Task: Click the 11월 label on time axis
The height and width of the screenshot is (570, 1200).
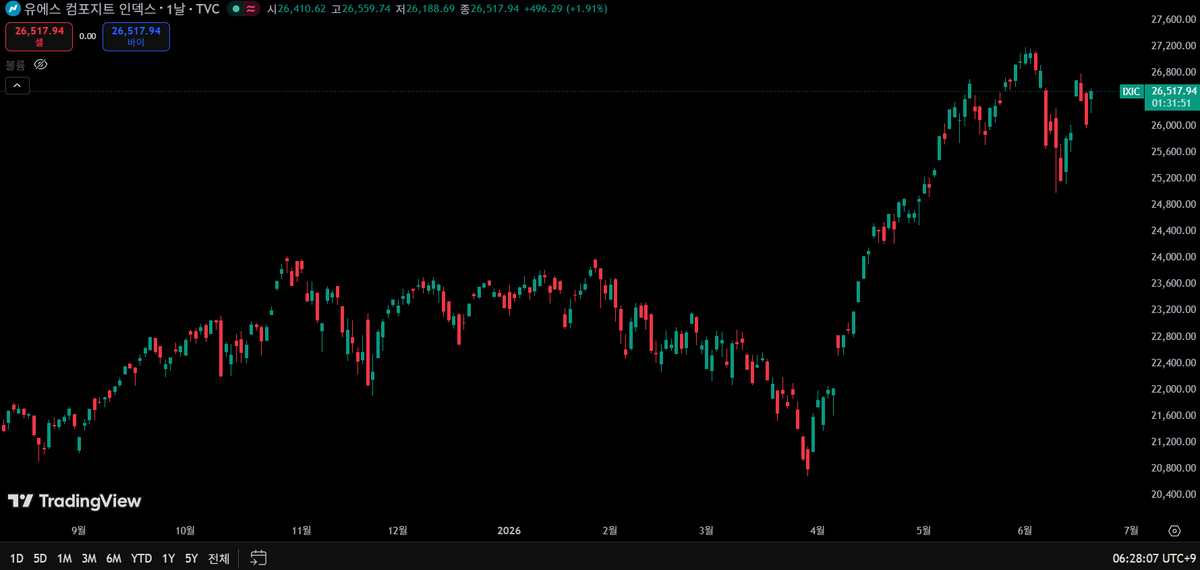Action: [x=301, y=530]
